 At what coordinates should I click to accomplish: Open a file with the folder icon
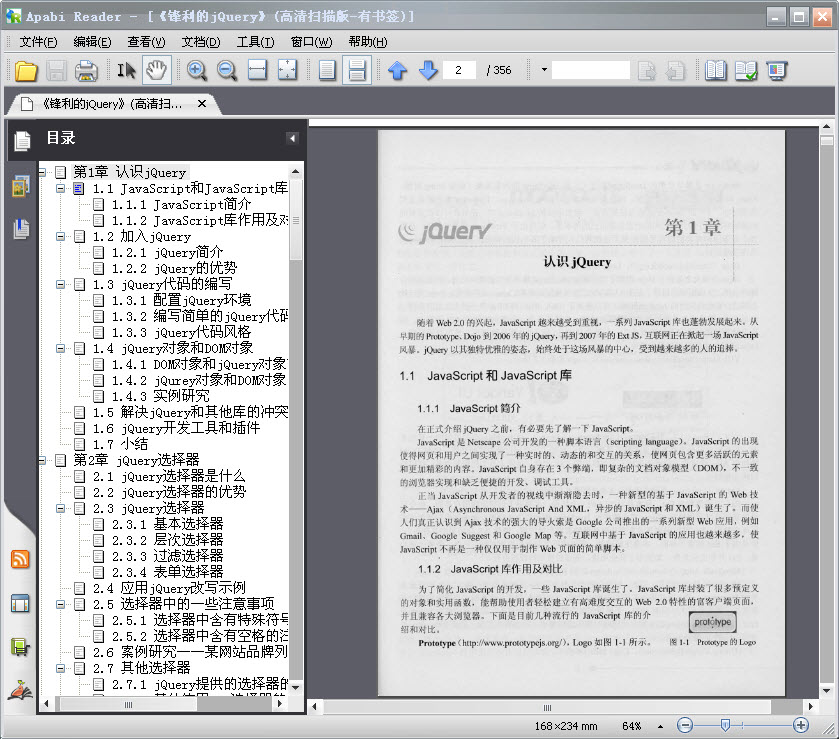pos(26,71)
